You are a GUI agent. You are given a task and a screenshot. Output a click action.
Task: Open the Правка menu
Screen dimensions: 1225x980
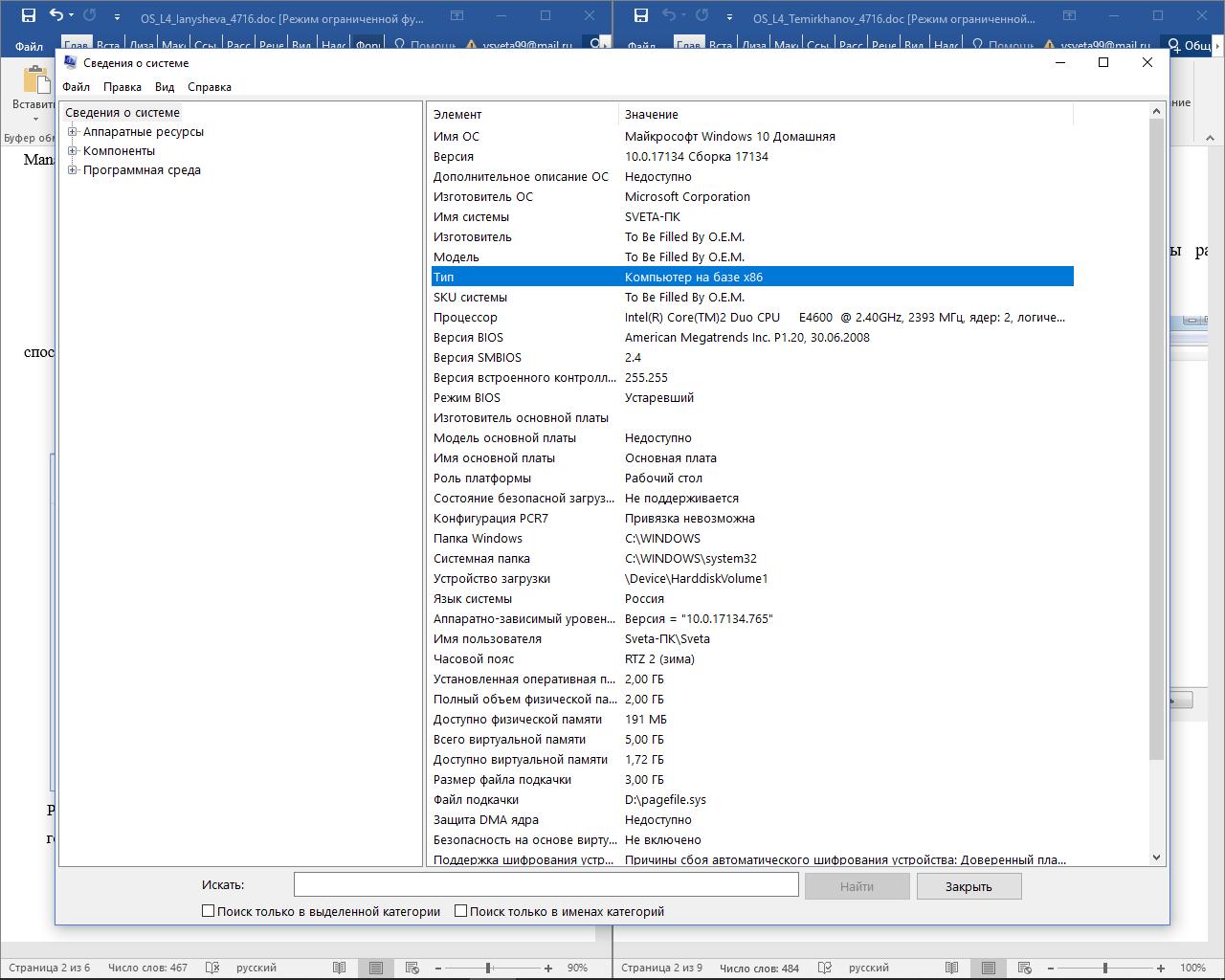(122, 87)
